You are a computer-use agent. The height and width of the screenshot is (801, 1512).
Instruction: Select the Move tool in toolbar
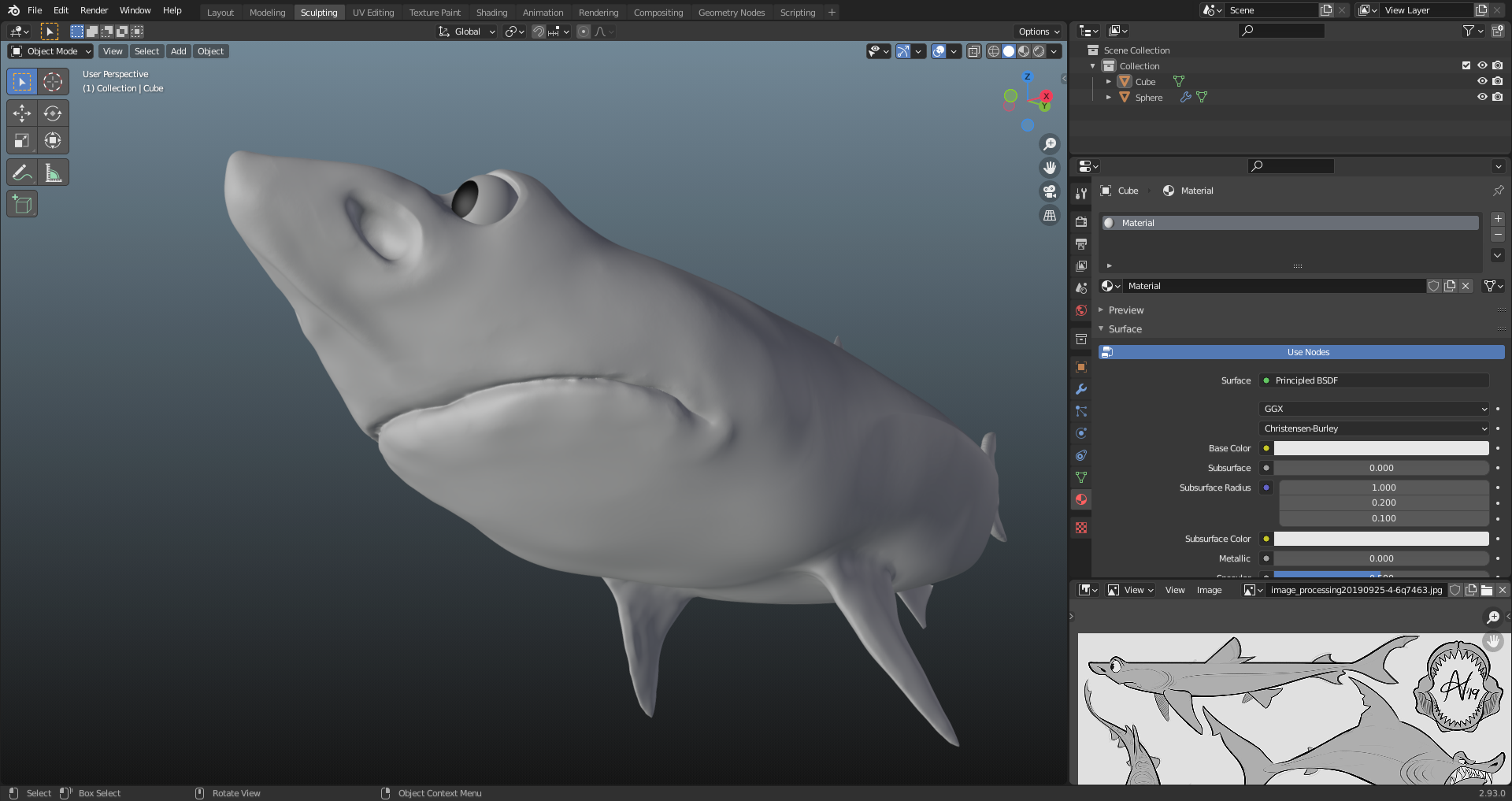pyautogui.click(x=22, y=113)
